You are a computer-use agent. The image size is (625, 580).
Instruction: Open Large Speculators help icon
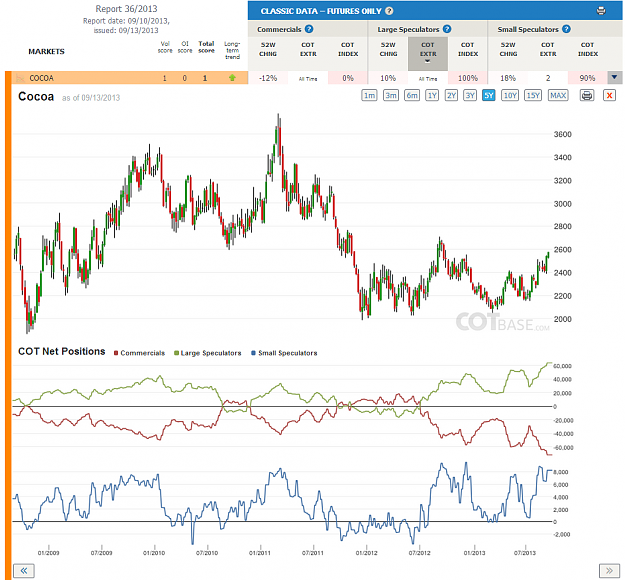[x=447, y=29]
